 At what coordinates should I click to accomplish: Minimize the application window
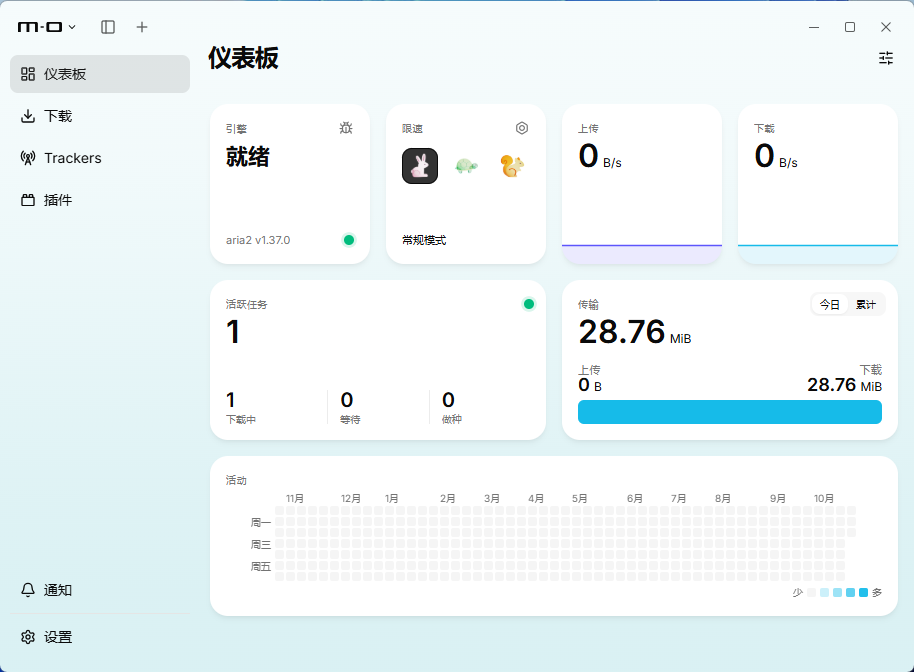pos(814,27)
